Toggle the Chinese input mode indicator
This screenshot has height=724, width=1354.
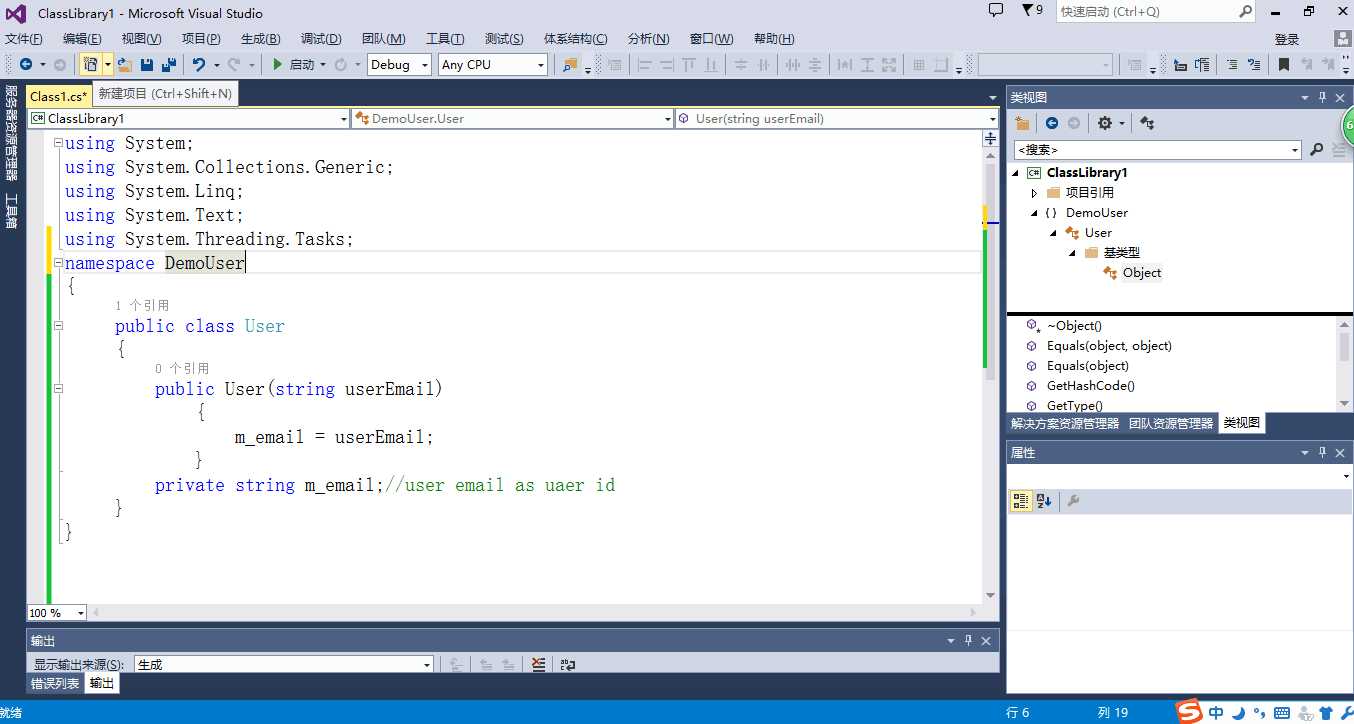pyautogui.click(x=1217, y=713)
